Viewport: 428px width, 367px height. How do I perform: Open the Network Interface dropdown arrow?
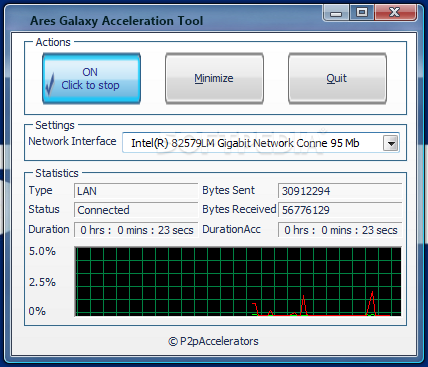click(391, 143)
